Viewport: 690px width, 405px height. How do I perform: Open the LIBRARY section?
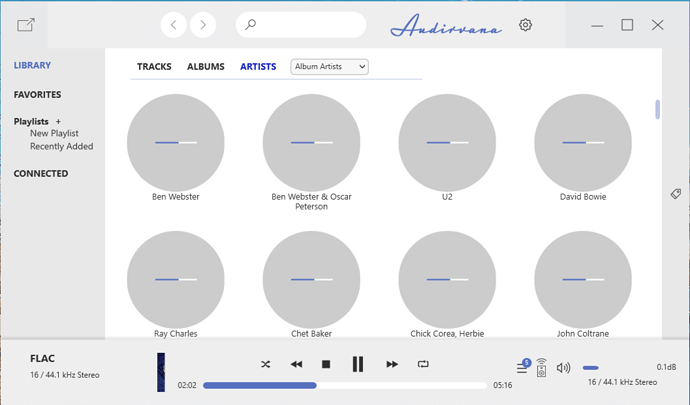click(32, 65)
